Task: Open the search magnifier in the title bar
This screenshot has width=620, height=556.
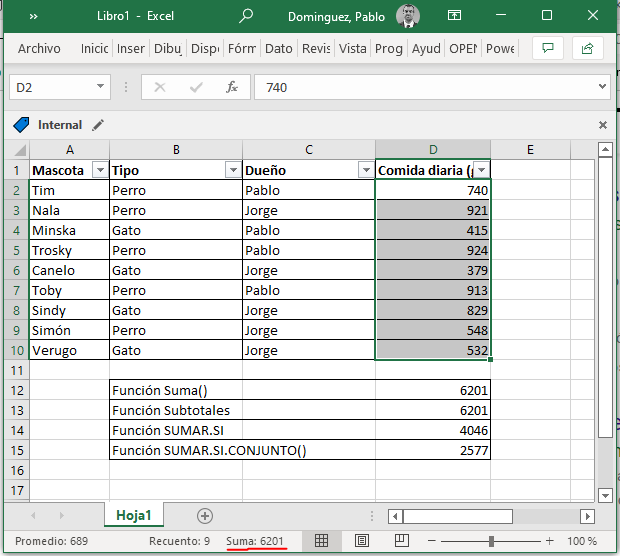Action: pyautogui.click(x=246, y=16)
